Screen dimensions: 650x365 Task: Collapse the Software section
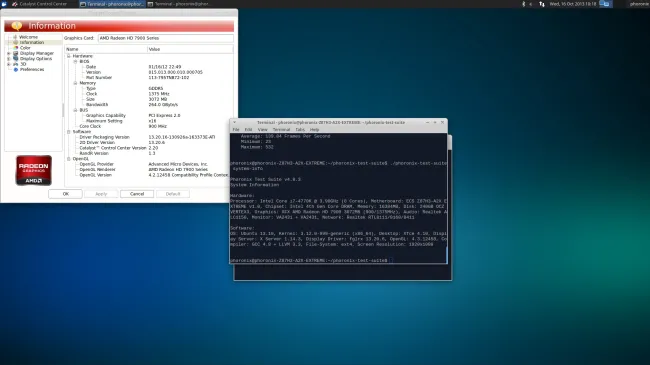click(x=69, y=131)
